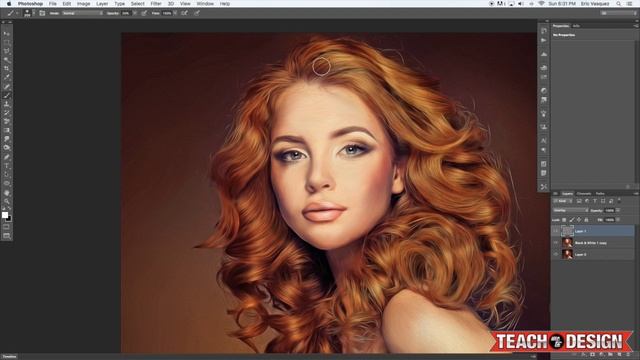This screenshot has width=640, height=360.
Task: Select the Dodge tool
Action: [7, 148]
